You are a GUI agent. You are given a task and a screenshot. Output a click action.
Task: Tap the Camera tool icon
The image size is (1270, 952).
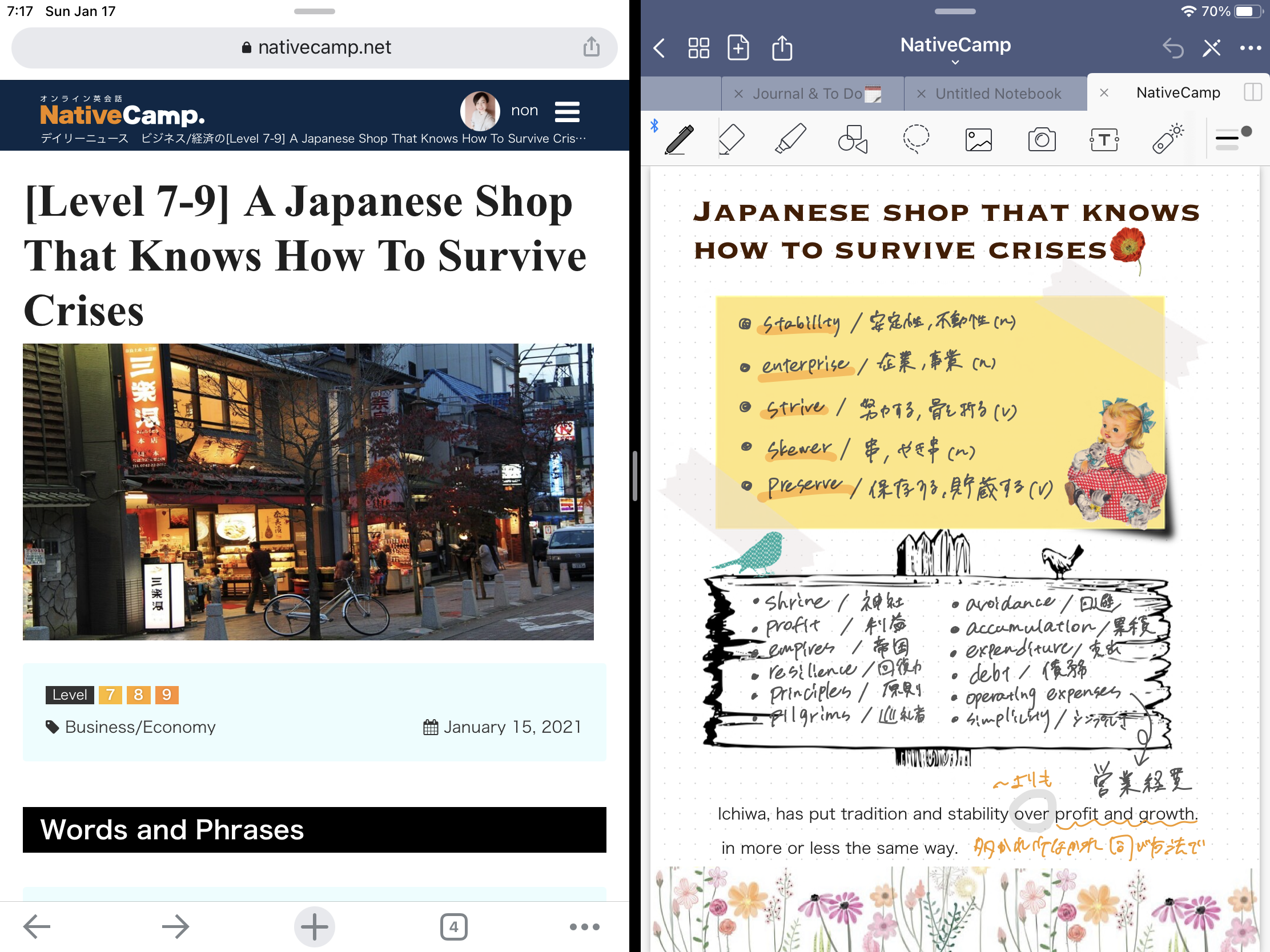1042,139
